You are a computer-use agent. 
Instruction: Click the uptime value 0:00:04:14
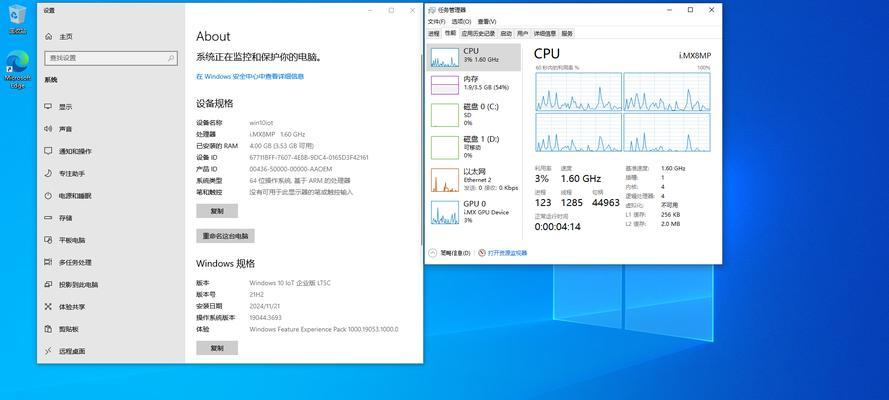click(557, 227)
